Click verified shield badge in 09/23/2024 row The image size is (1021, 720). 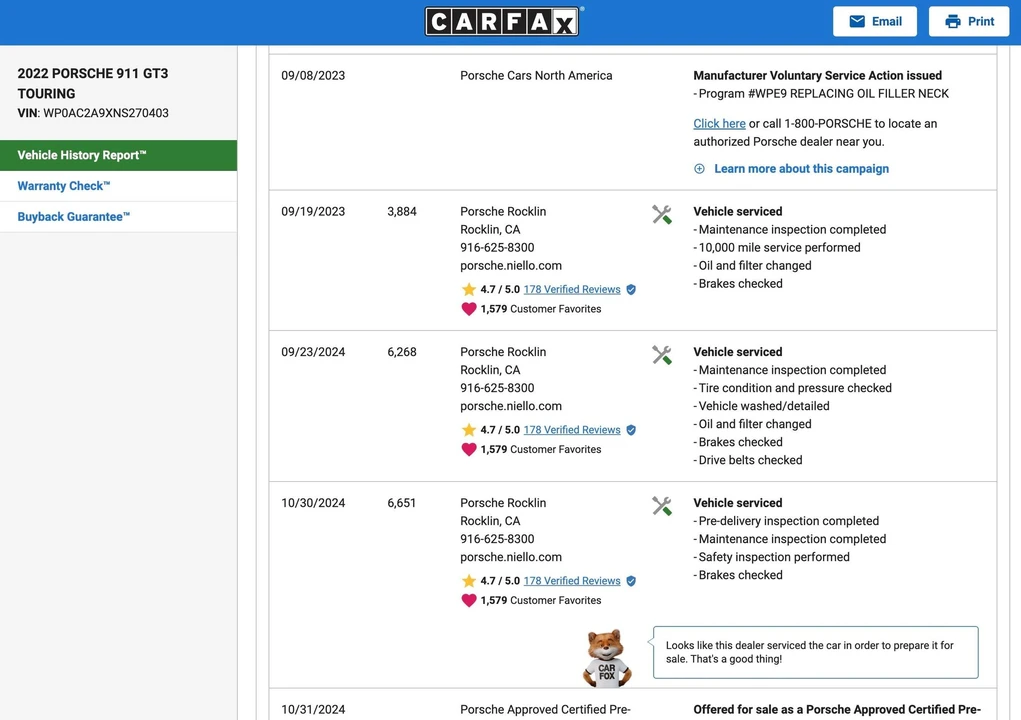point(631,430)
